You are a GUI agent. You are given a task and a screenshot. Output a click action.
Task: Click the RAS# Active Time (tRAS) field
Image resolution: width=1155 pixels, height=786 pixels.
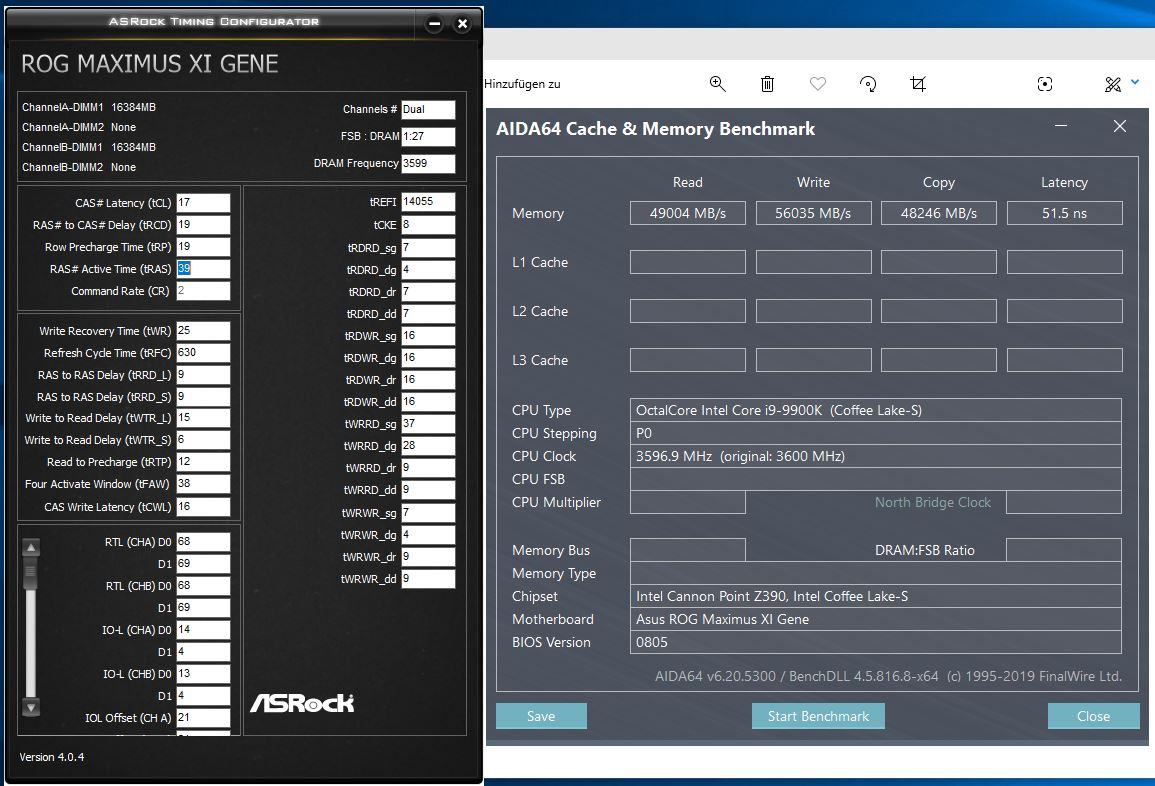(x=203, y=269)
